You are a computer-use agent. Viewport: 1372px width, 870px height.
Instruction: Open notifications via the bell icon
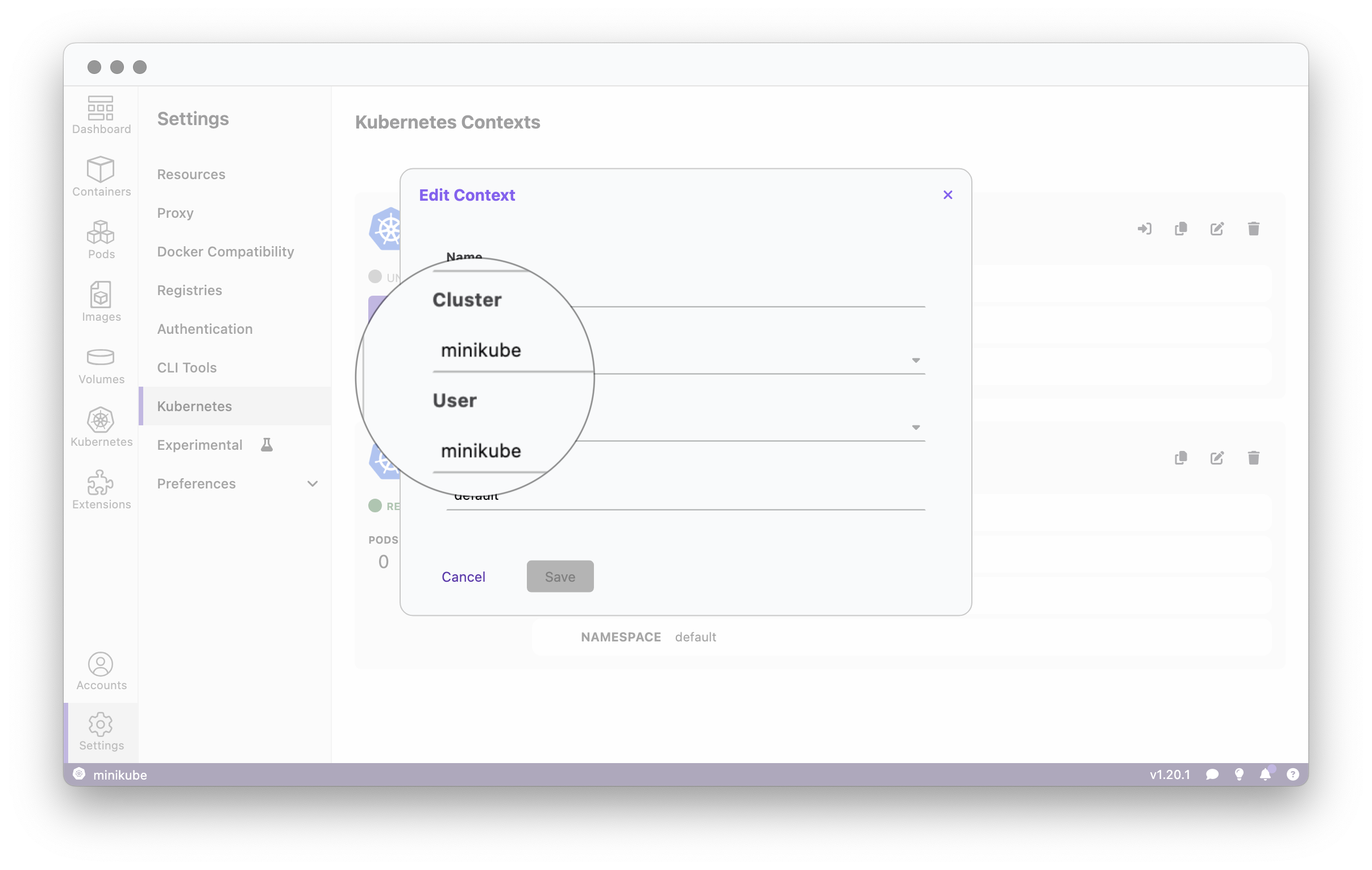[x=1266, y=774]
